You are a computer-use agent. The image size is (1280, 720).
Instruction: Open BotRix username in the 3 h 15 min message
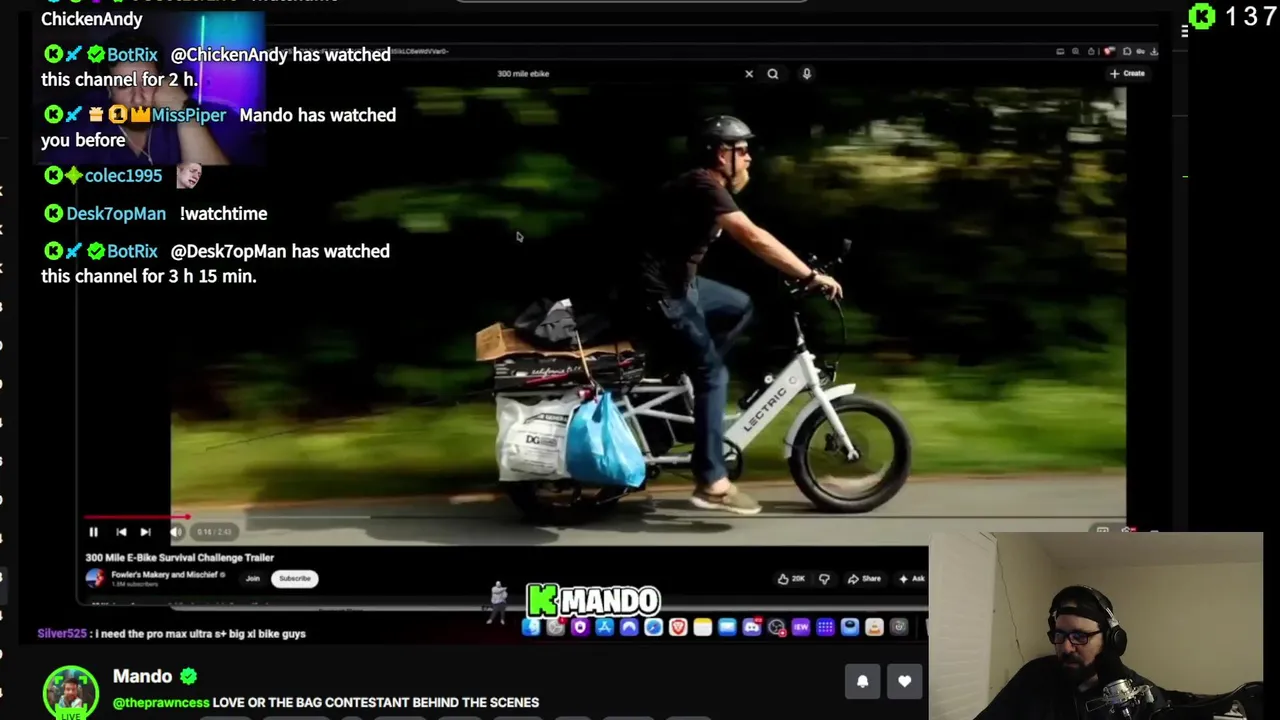pos(132,252)
